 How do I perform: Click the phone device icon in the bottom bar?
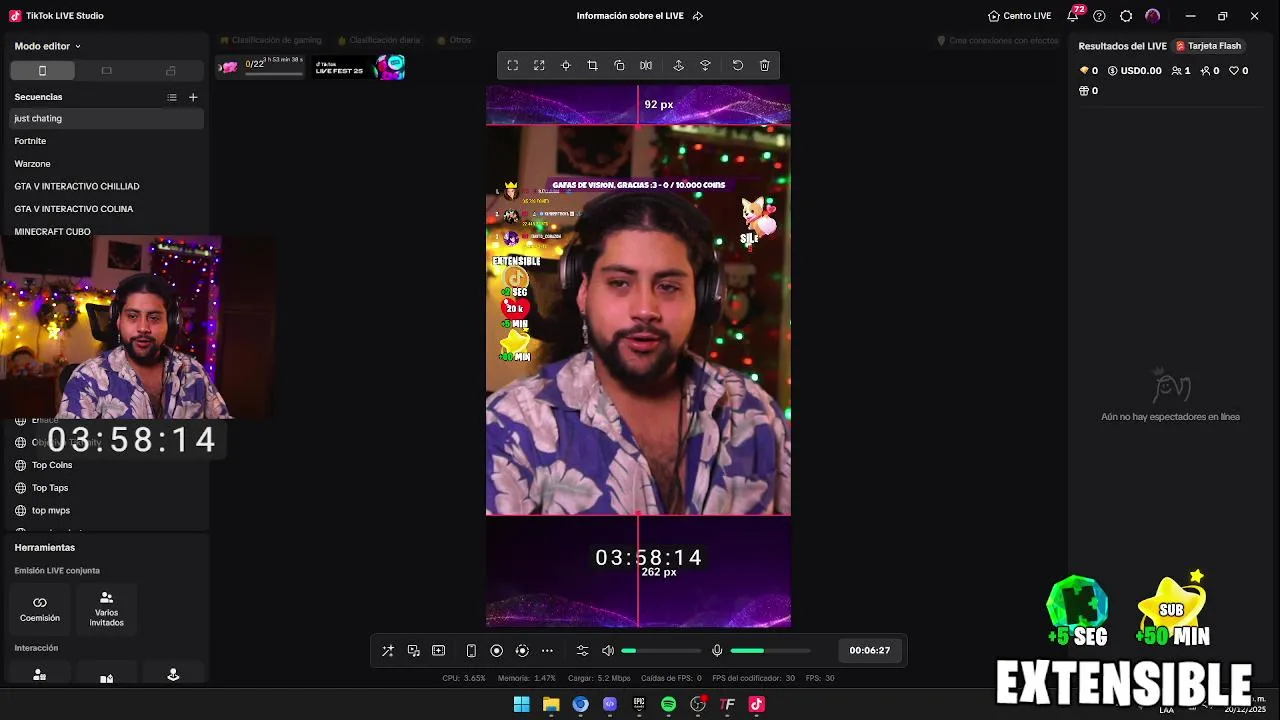pyautogui.click(x=471, y=651)
